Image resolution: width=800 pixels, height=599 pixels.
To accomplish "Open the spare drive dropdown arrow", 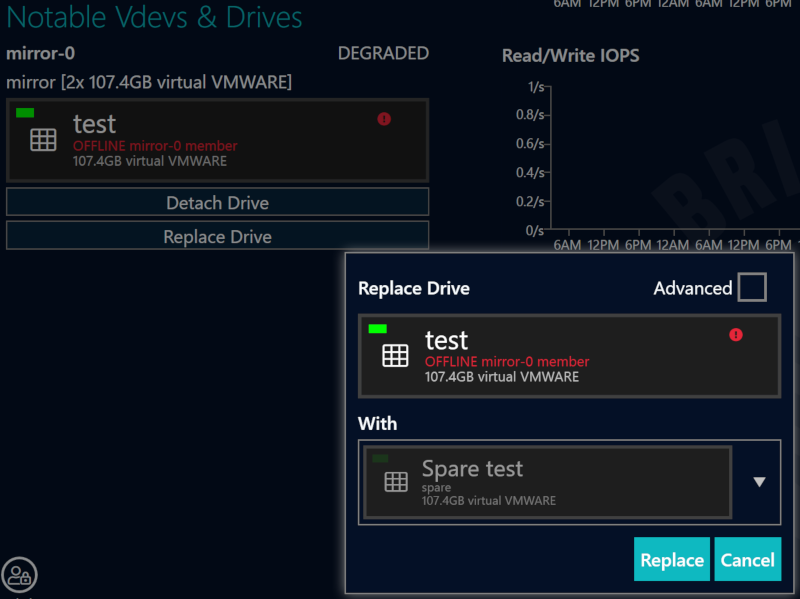I will pos(758,482).
